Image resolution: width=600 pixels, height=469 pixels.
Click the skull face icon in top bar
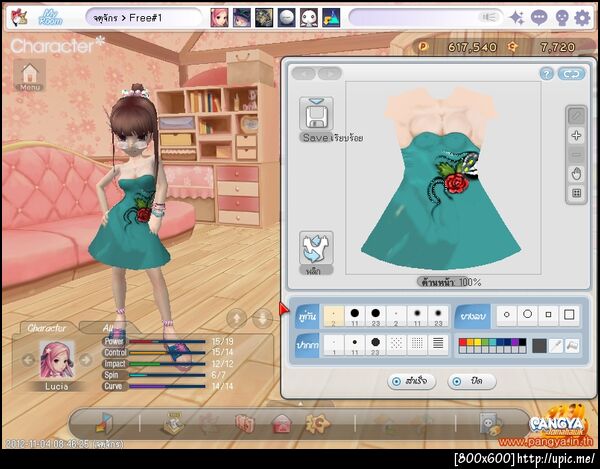coord(561,18)
